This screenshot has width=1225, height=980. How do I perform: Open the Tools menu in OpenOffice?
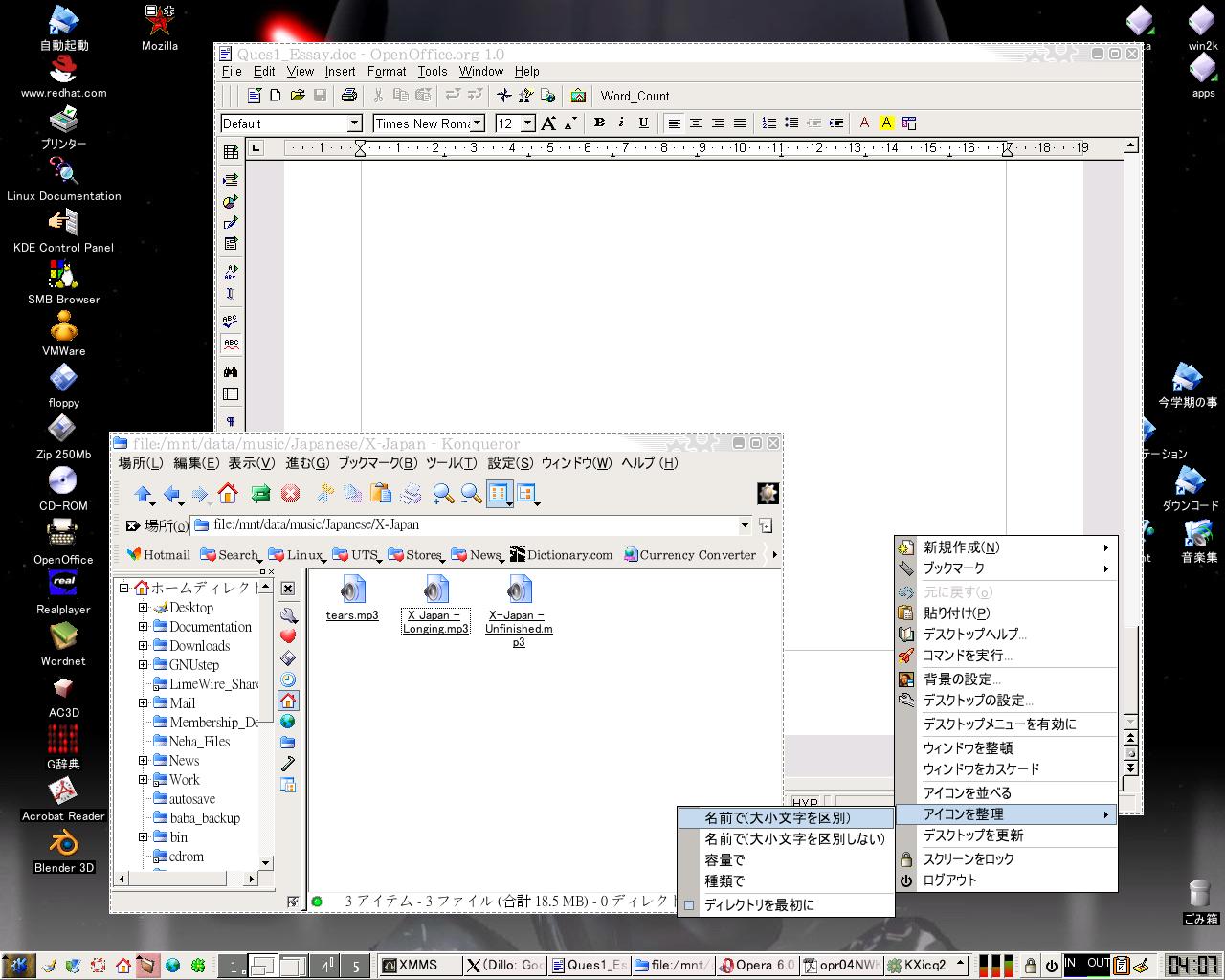point(433,71)
